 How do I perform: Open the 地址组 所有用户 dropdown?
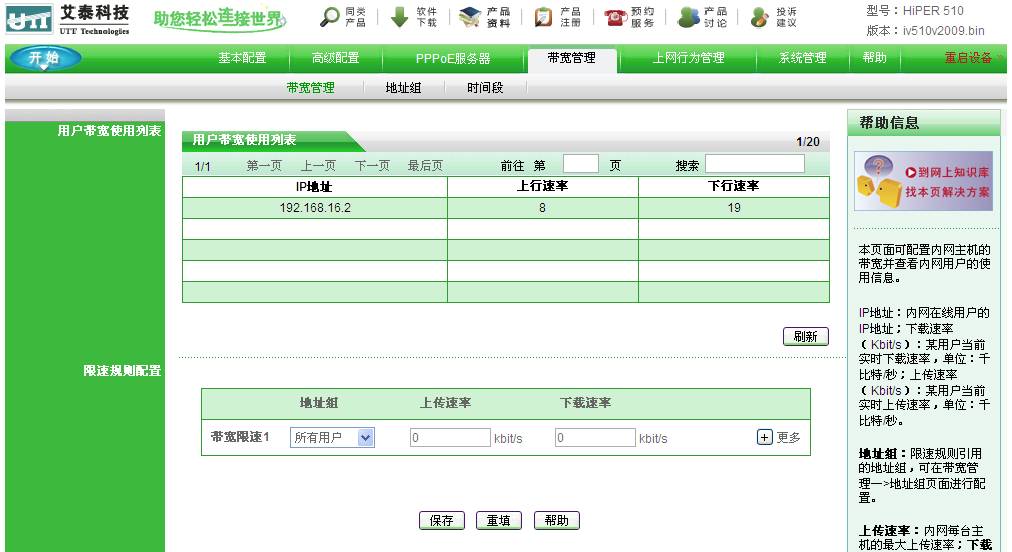coord(332,438)
